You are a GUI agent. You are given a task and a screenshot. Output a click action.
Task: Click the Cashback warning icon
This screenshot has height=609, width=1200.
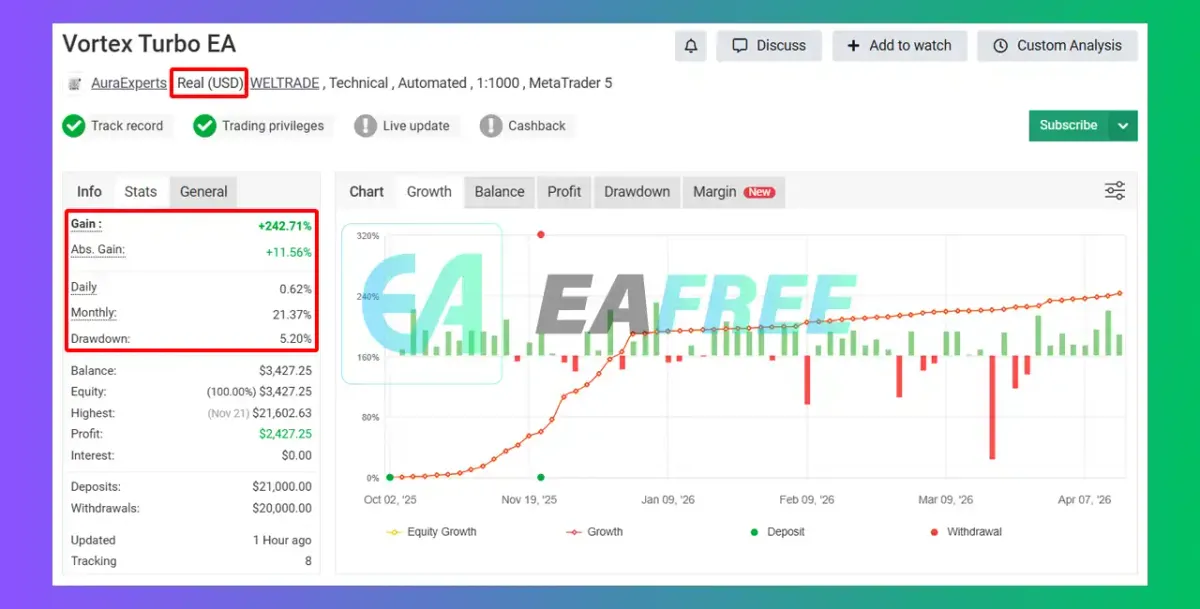pos(491,126)
